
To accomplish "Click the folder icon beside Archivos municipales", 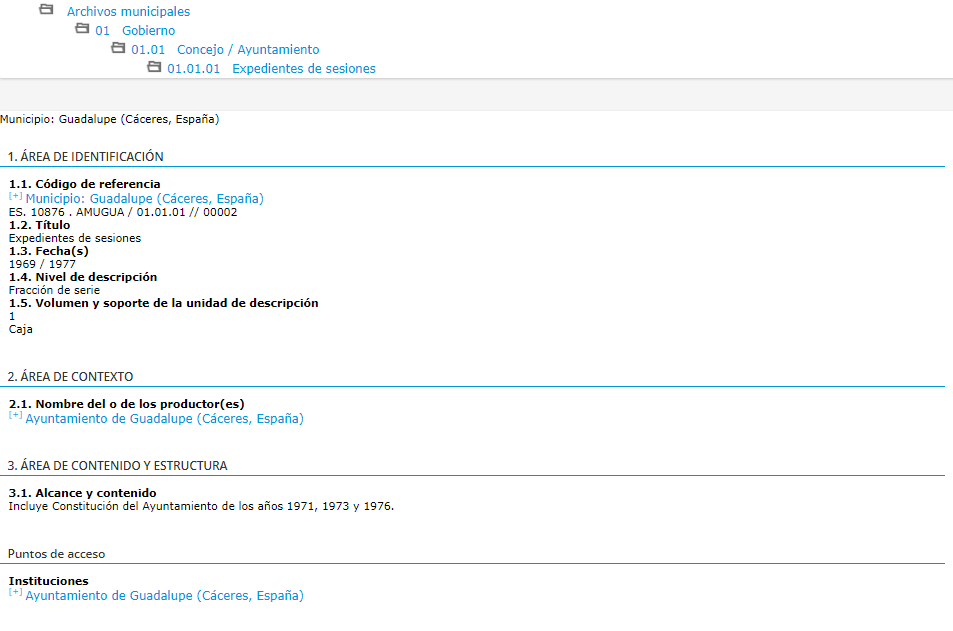I will coord(46,9).
